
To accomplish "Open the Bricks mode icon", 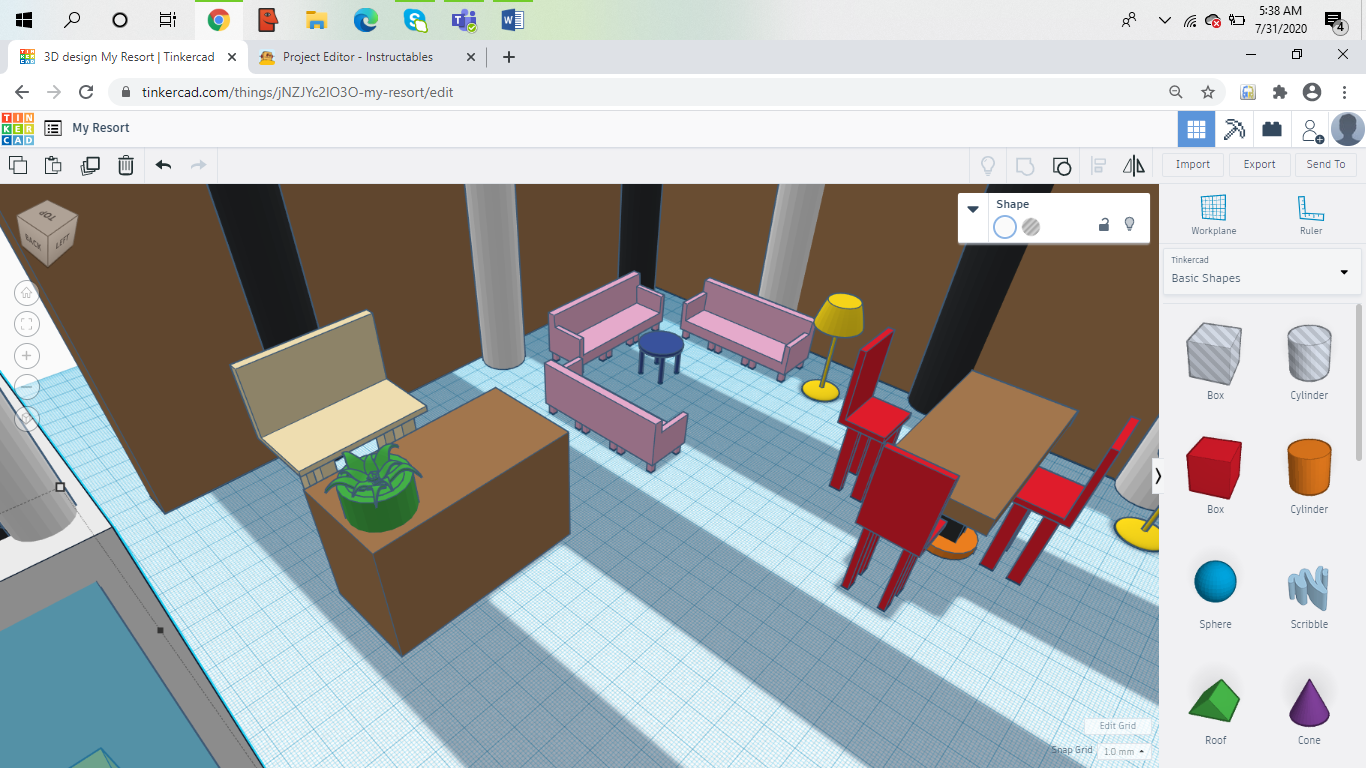I will coord(1272,129).
